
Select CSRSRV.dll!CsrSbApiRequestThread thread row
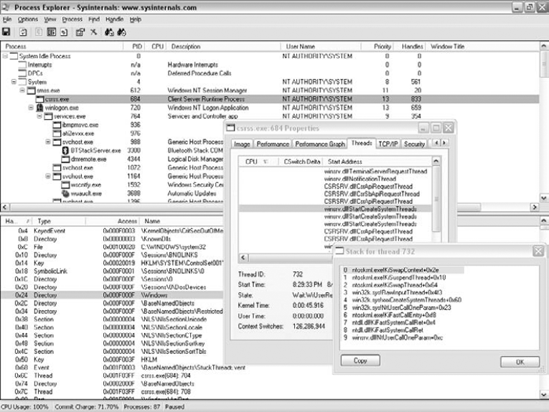[x=335, y=194]
